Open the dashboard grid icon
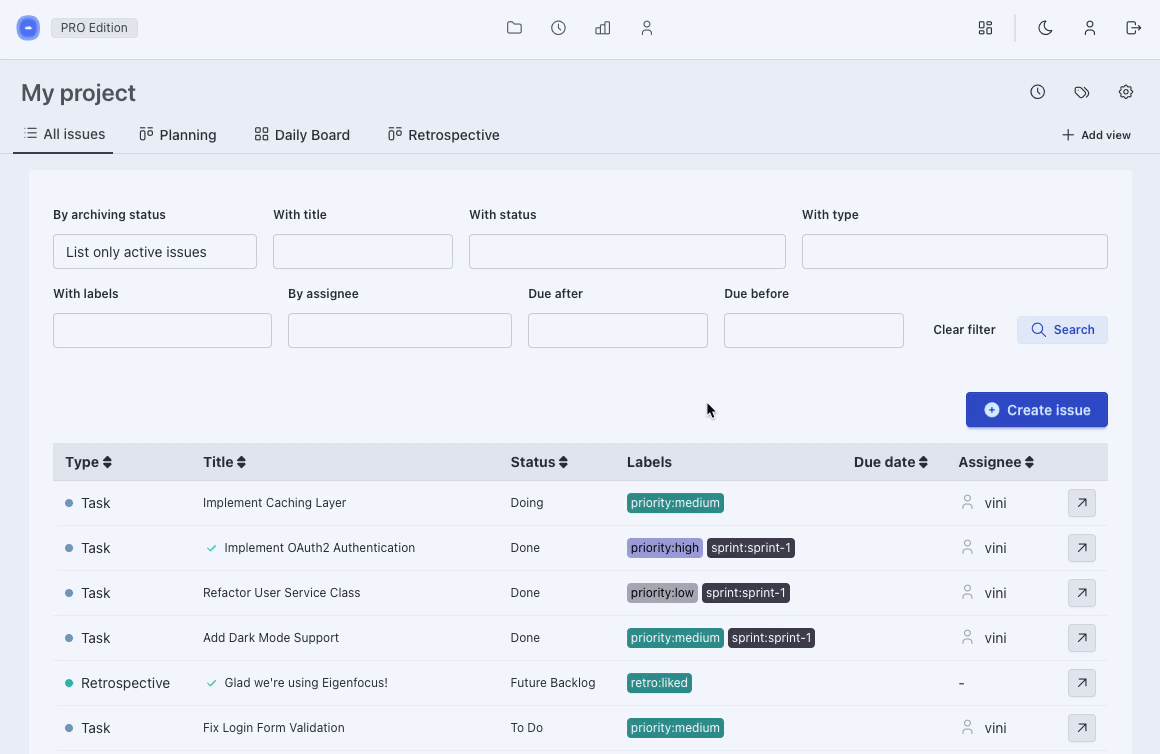The width and height of the screenshot is (1160, 754). [x=985, y=28]
